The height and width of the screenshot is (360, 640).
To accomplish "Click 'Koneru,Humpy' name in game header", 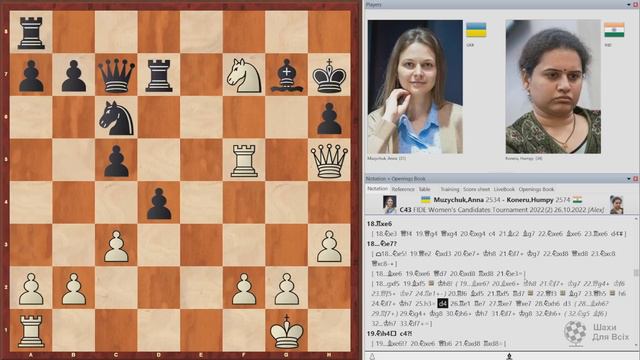I will click(x=530, y=200).
